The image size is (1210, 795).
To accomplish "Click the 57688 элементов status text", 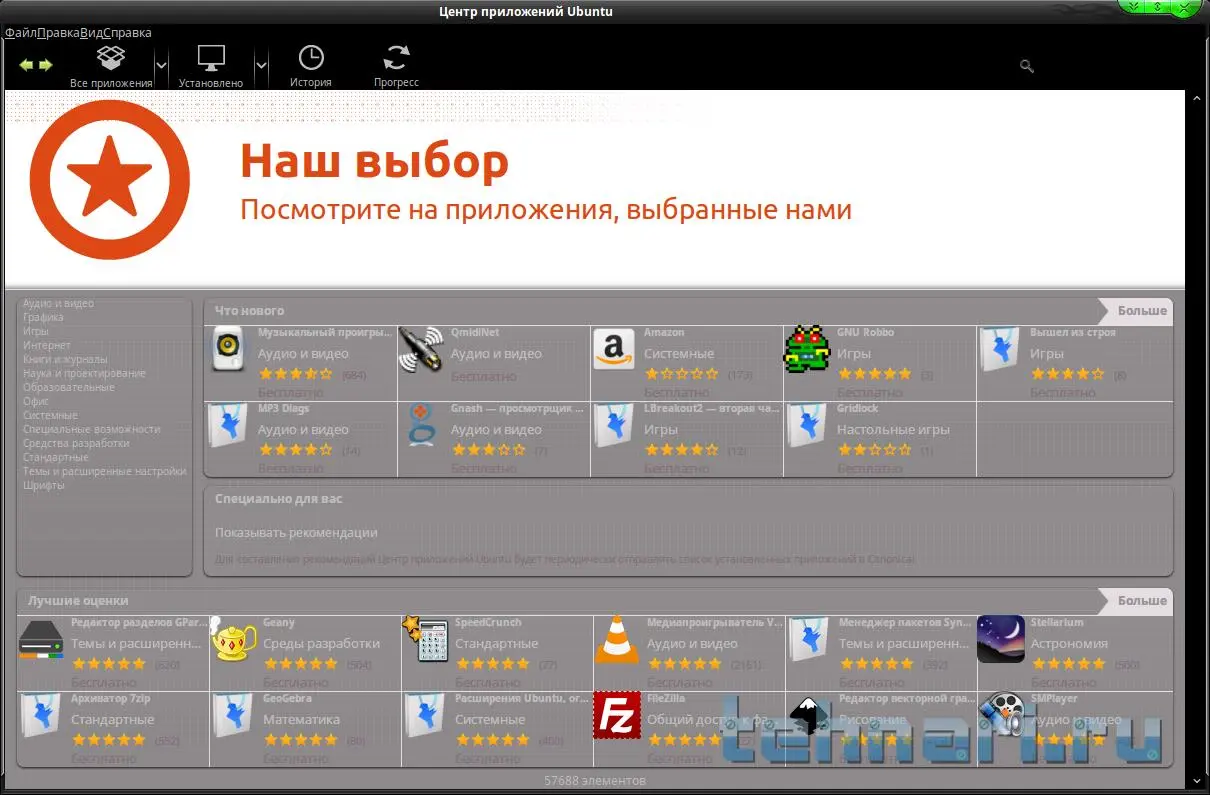I will [x=595, y=780].
